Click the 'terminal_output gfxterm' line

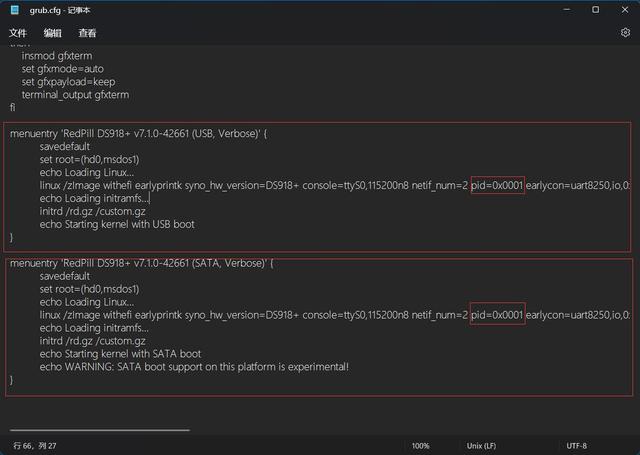pos(75,95)
